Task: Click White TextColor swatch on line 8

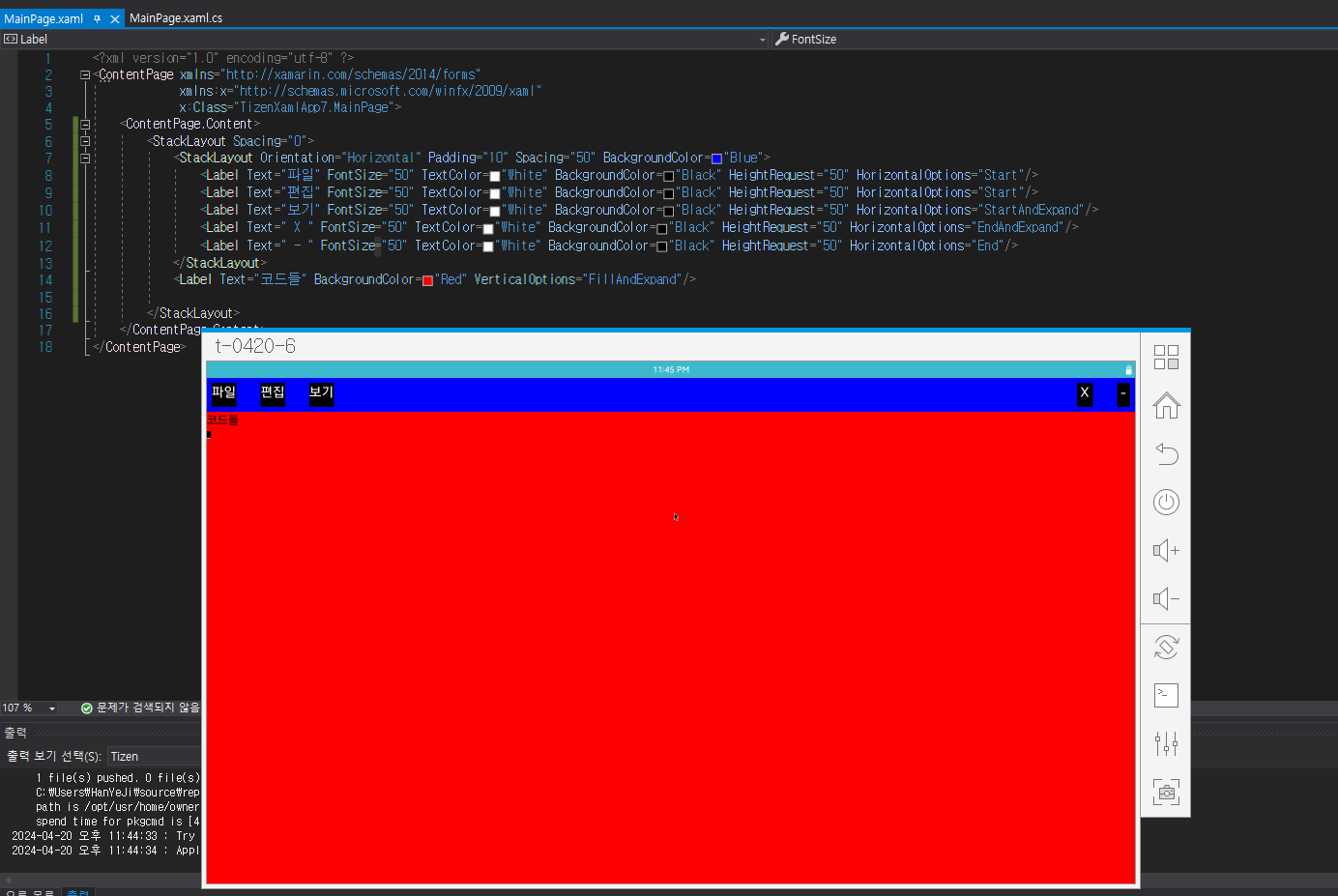Action: click(495, 176)
